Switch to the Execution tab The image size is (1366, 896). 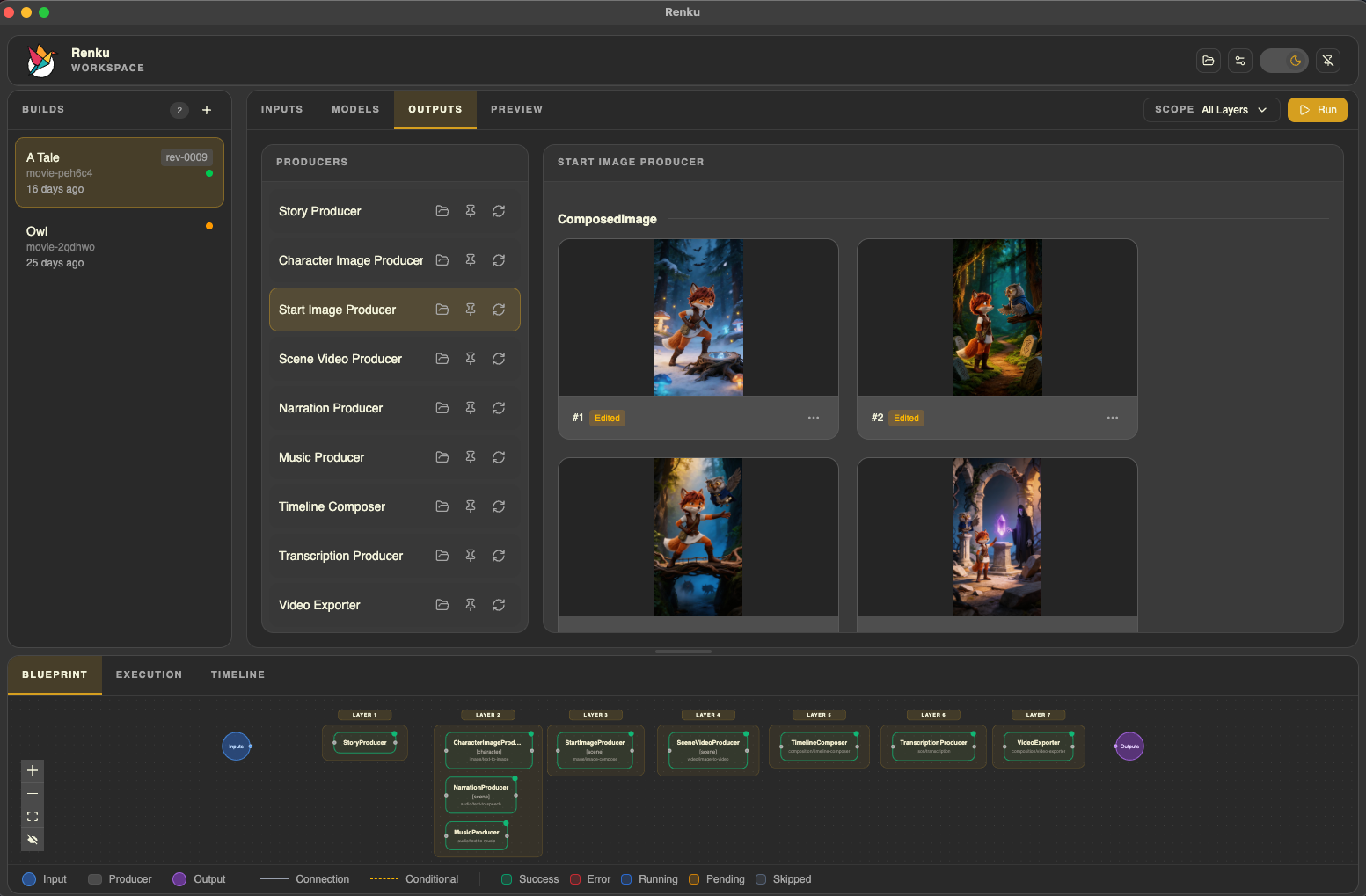[149, 675]
